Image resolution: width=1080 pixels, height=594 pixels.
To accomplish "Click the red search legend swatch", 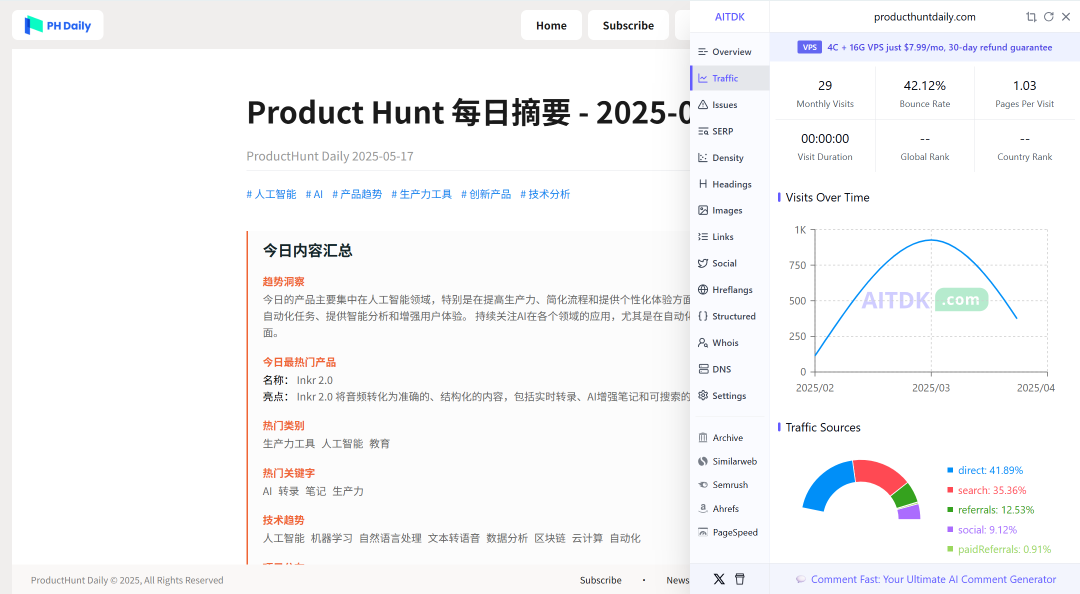I will tap(951, 490).
